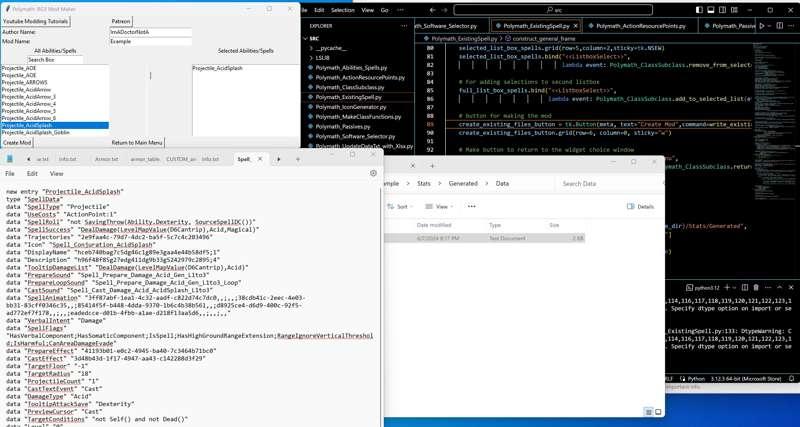Open notifications bell in VS Code status bar

coord(791,379)
